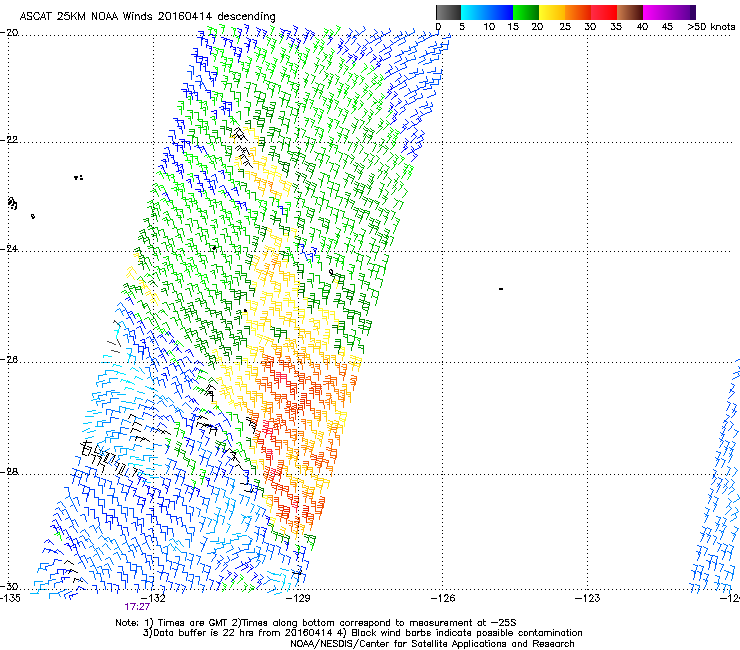Click the -30 latitude axis label

pos(9,586)
